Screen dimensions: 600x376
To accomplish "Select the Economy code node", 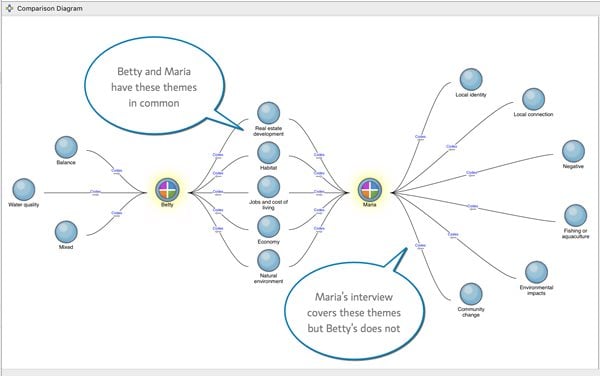I will (x=269, y=226).
